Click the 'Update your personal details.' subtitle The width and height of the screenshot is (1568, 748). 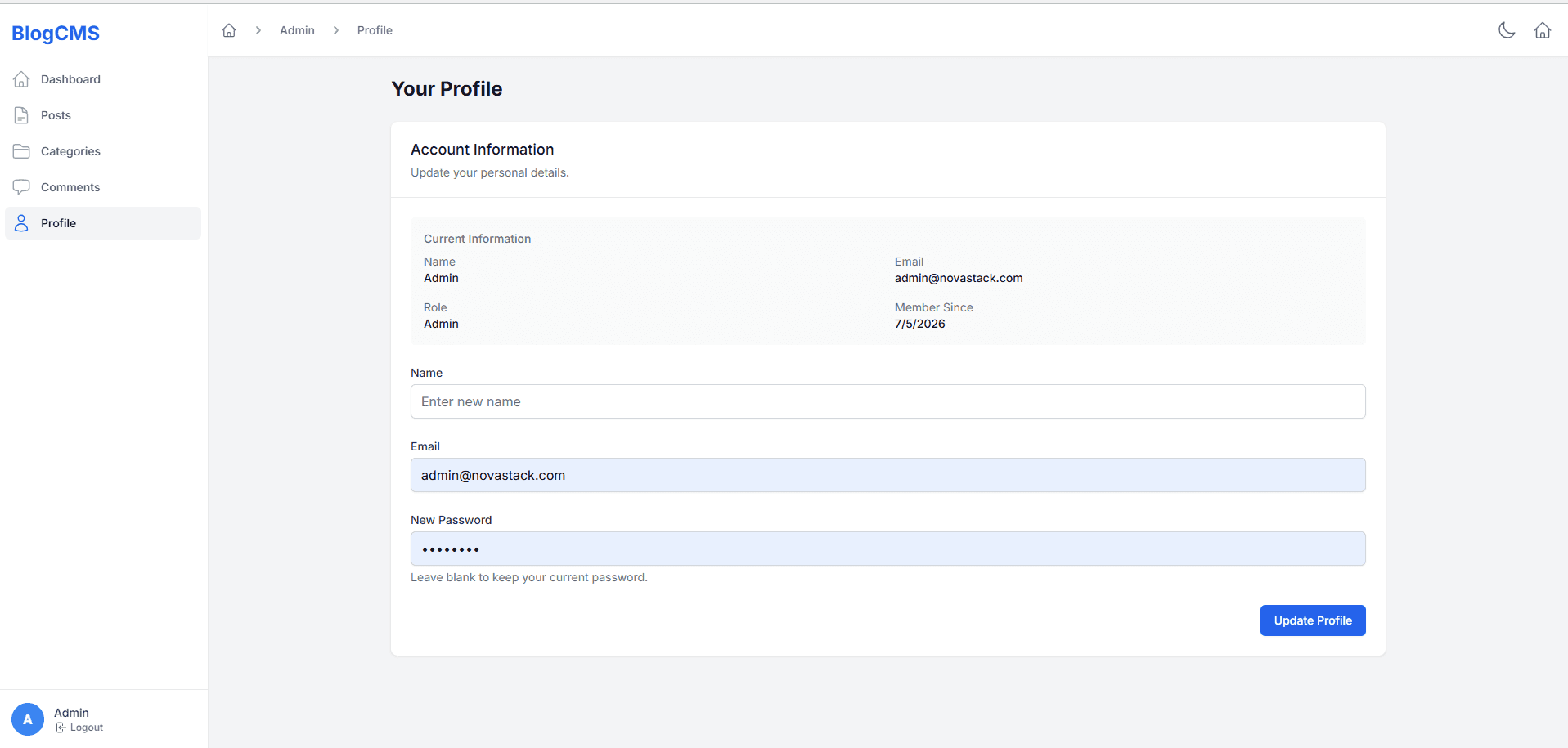(x=490, y=172)
